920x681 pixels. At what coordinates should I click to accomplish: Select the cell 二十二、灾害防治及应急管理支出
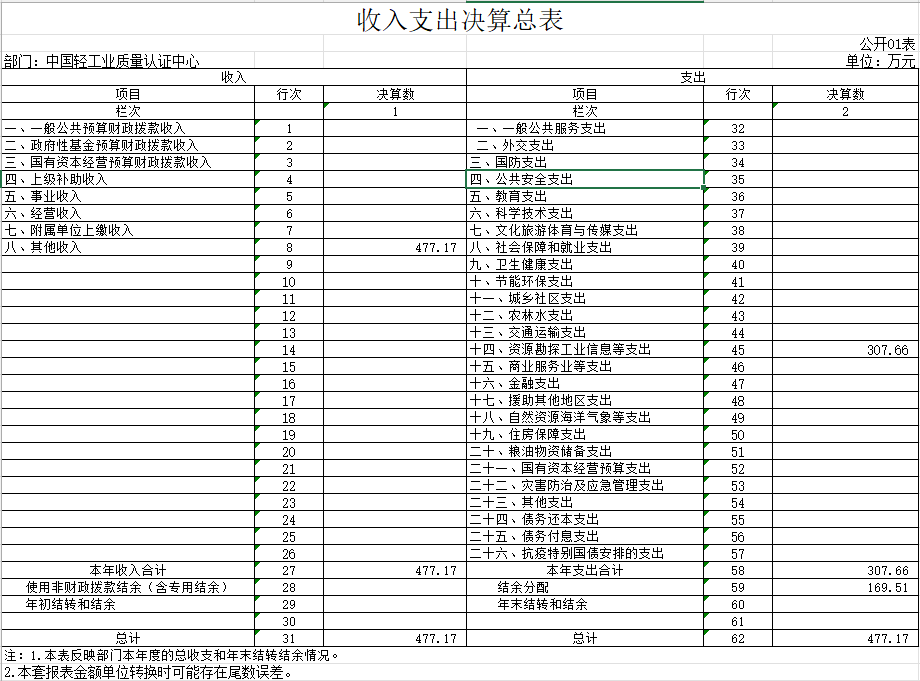click(x=585, y=486)
